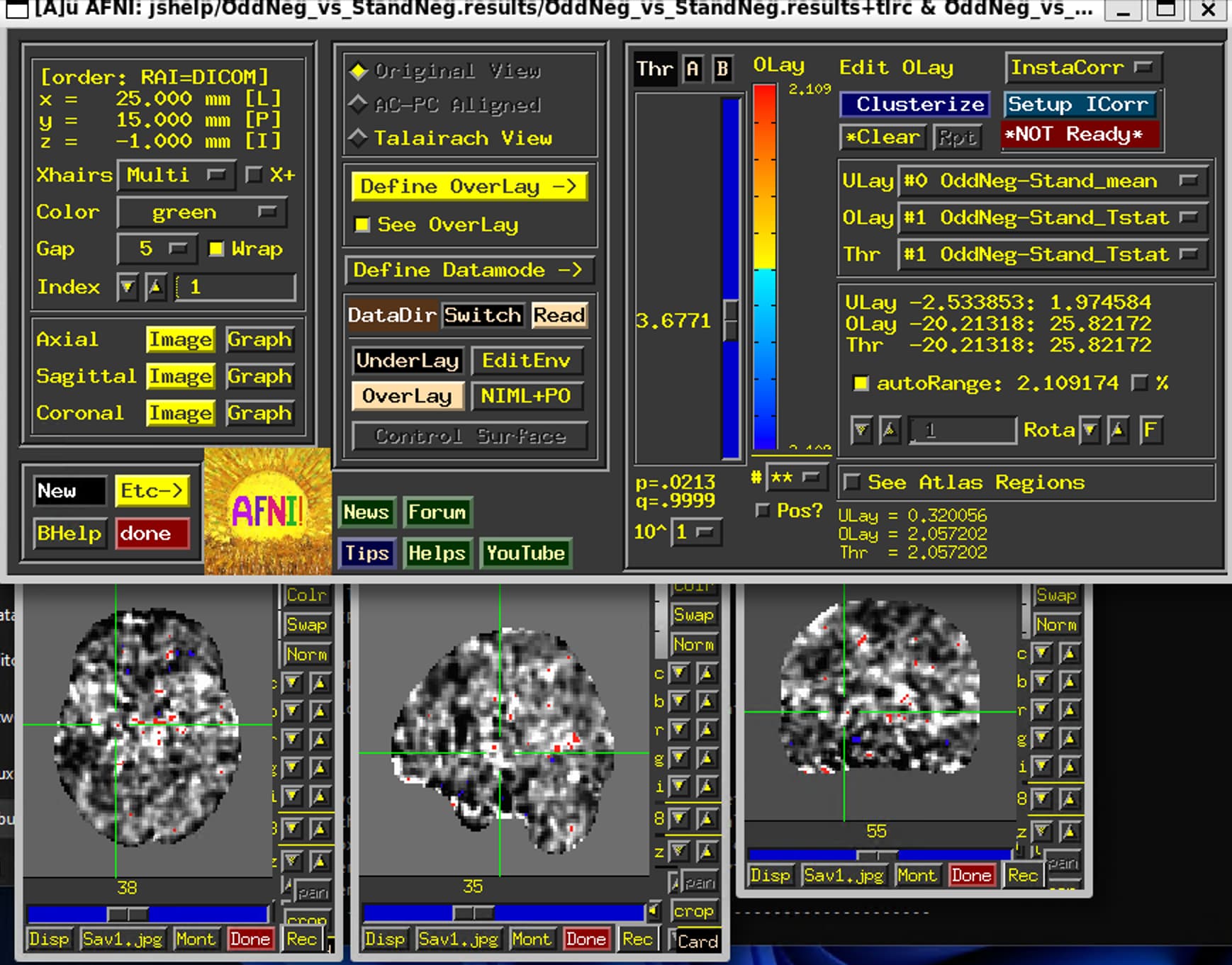
Task: Click the threshold slider handle
Action: coord(730,321)
